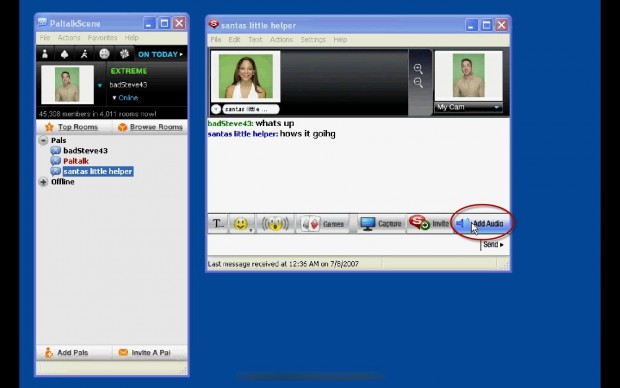Viewport: 620px width, 388px height.
Task: Click the Games button
Action: (322, 224)
